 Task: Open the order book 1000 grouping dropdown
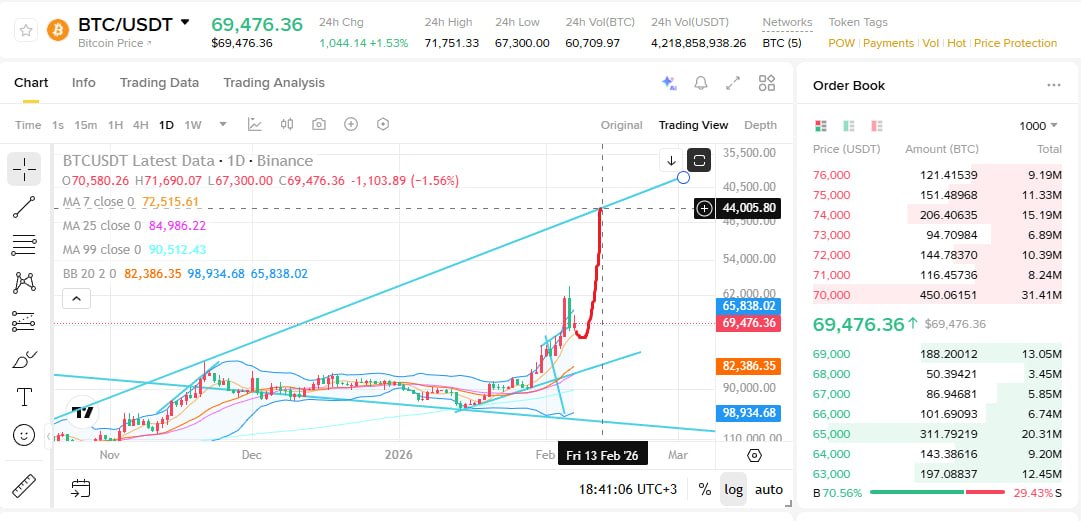[x=1038, y=125]
